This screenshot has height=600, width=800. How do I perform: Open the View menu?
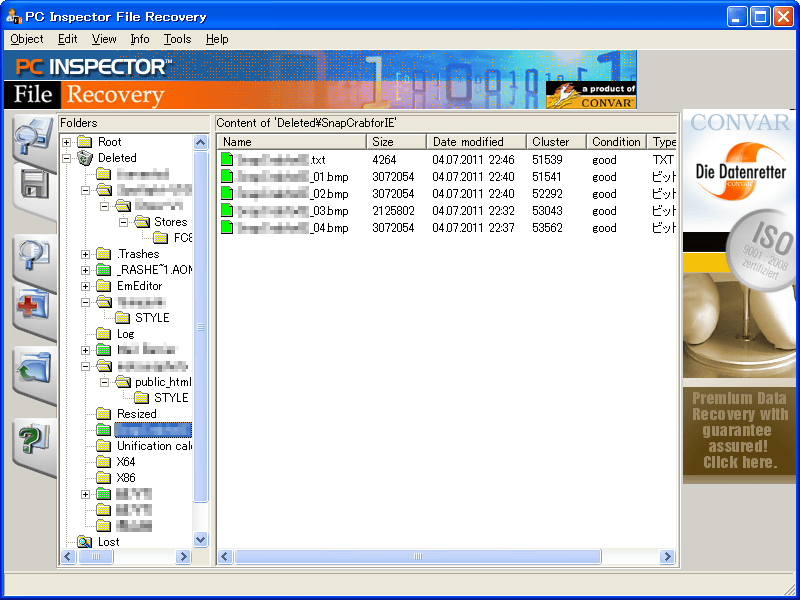pyautogui.click(x=104, y=39)
